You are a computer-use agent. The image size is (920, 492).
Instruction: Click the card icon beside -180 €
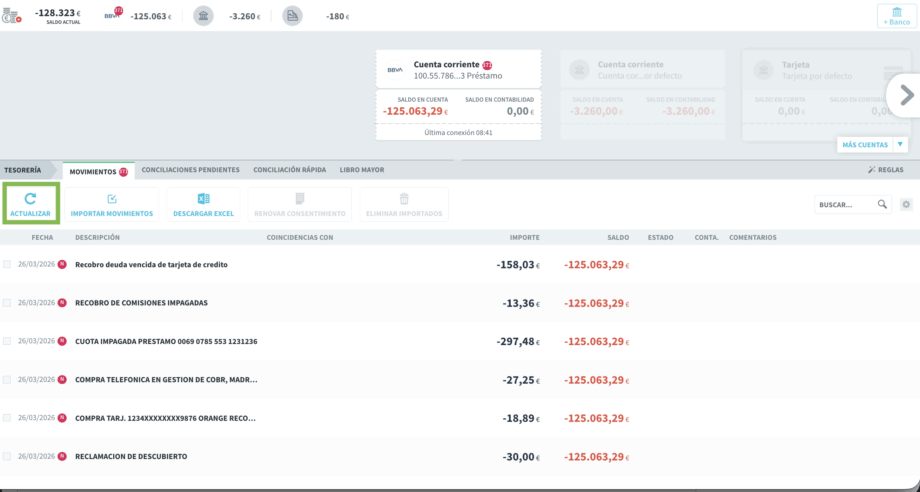tap(292, 16)
